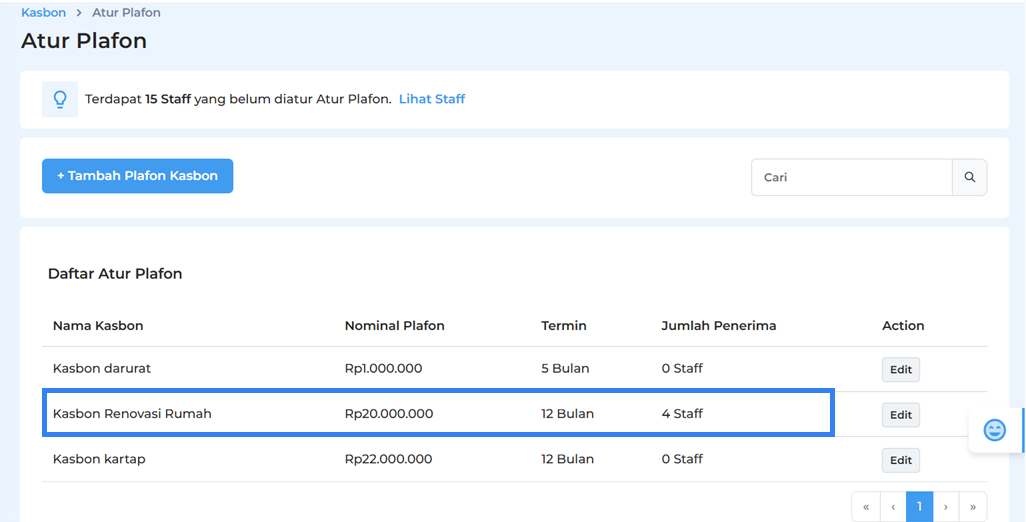Viewport: 1026px width, 522px height.
Task: Open the Lihat Staff link
Action: point(432,99)
